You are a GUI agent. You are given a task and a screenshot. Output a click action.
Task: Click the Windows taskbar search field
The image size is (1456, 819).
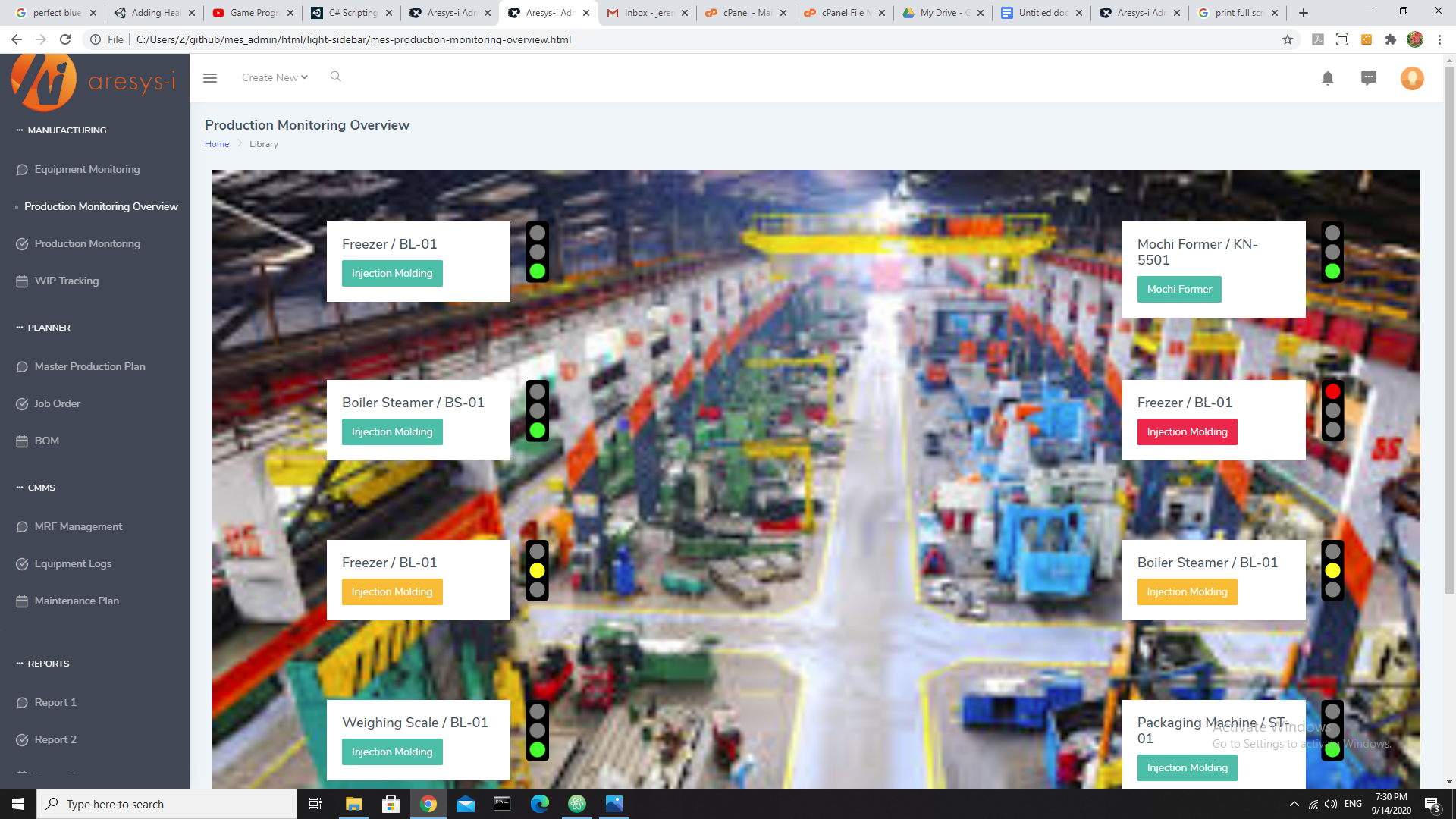pos(167,804)
